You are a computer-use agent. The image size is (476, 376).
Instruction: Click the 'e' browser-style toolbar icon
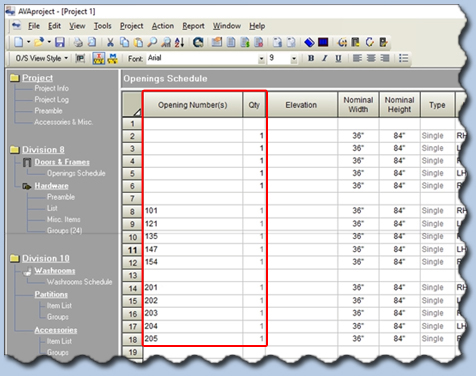pyautogui.click(x=342, y=42)
